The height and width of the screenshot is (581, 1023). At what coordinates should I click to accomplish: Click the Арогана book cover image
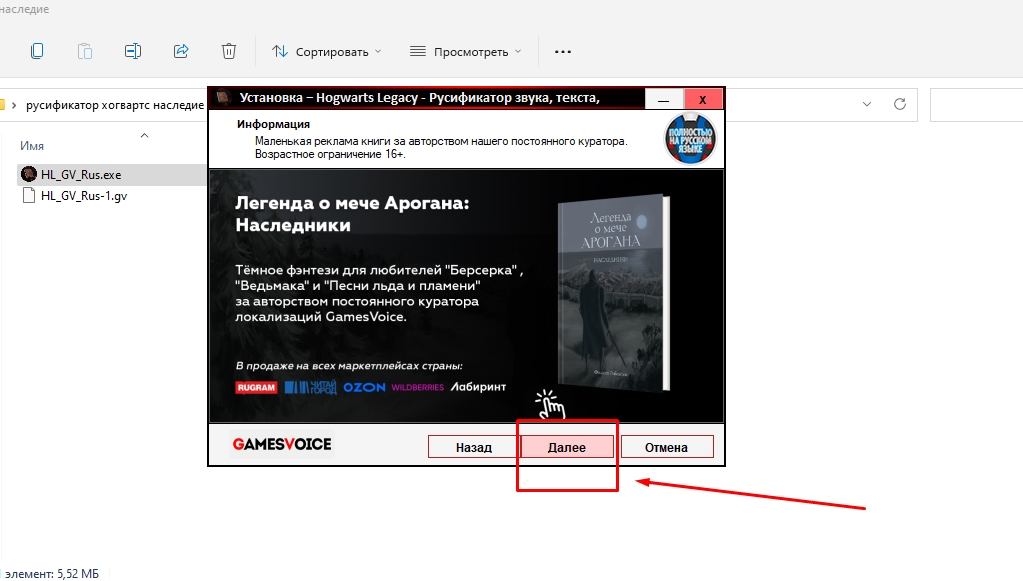coord(613,292)
